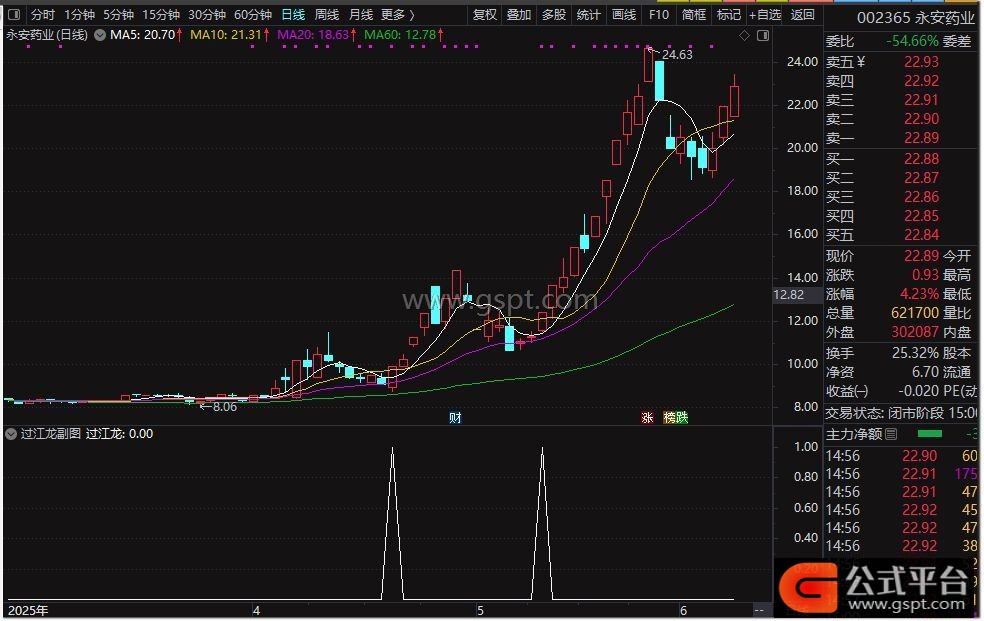The width and height of the screenshot is (984, 621).
Task: Toggle the left sidebar panel icon
Action: tap(14, 14)
